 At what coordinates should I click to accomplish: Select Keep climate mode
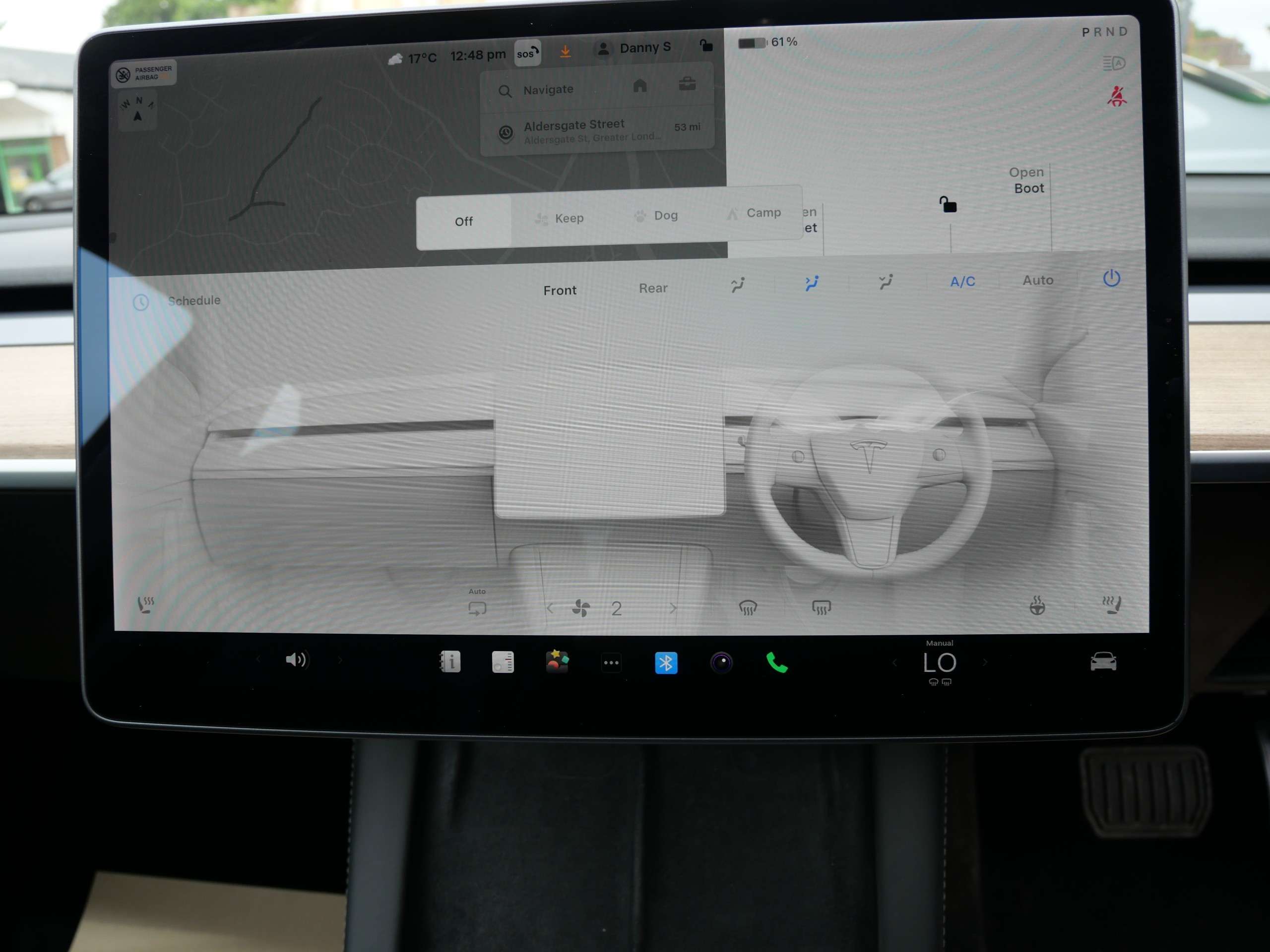click(x=559, y=219)
